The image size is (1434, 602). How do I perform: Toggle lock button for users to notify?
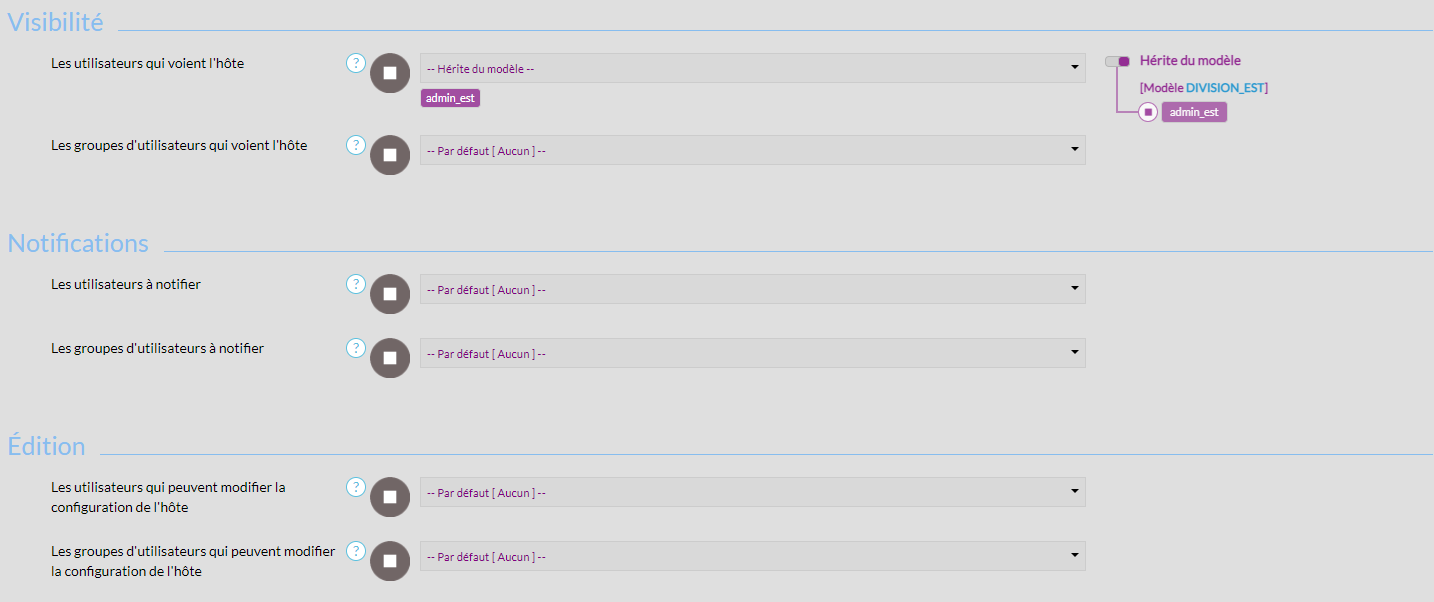390,294
